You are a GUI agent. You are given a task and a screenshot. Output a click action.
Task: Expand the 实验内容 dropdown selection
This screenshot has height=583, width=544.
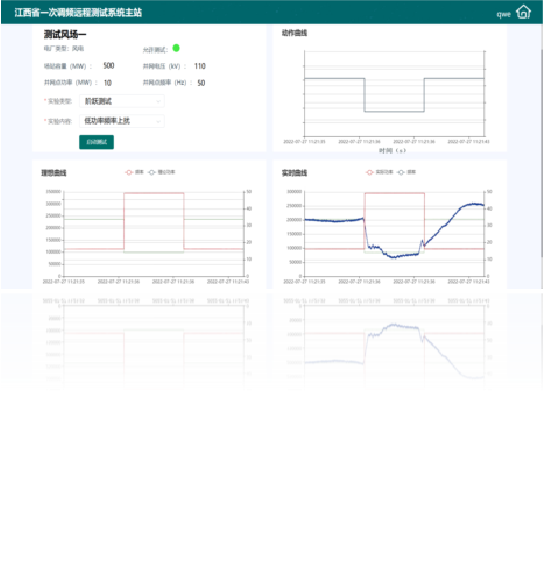pyautogui.click(x=122, y=121)
